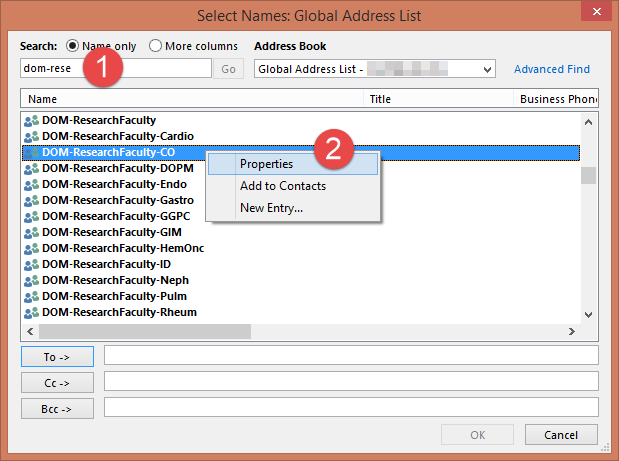Click the group icon next to DOM-ResearchFaculty-Endo
Viewport: 619px width, 461px height.
[31, 184]
